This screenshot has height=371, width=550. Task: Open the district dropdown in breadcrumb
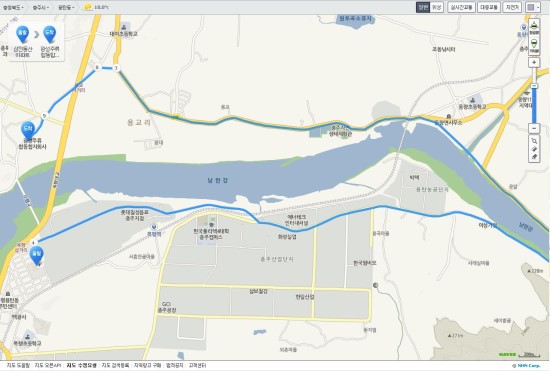66,7
